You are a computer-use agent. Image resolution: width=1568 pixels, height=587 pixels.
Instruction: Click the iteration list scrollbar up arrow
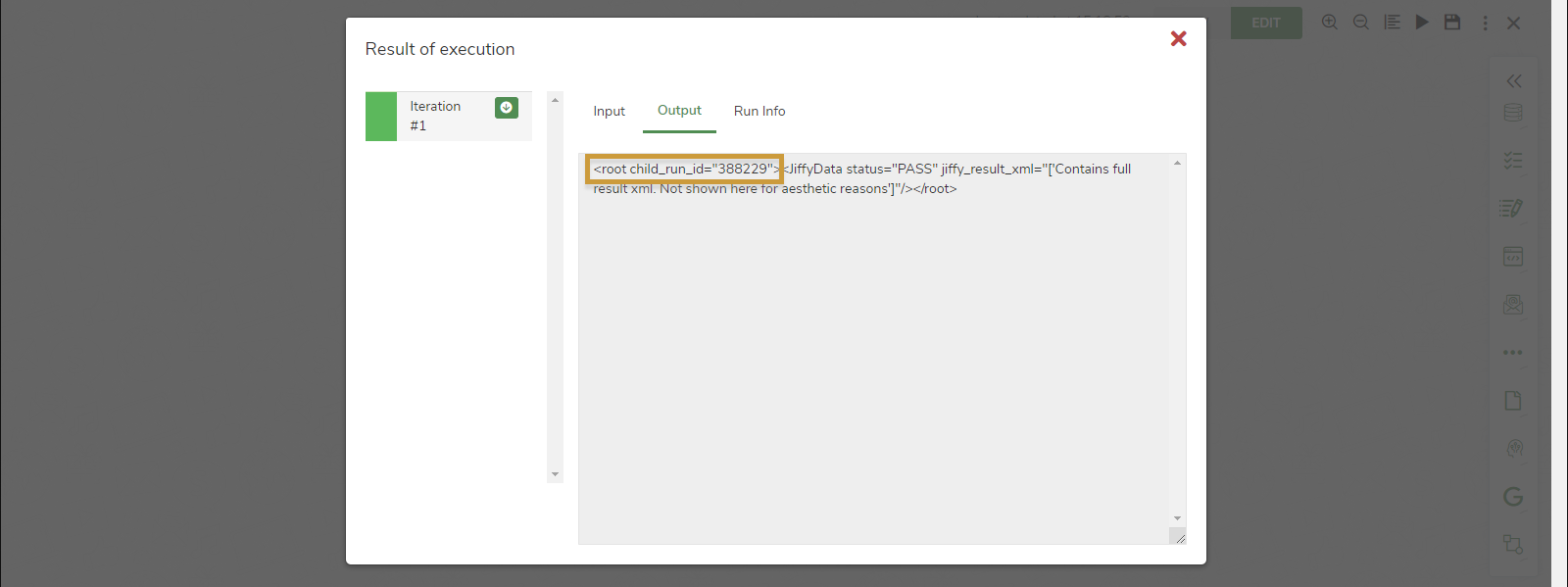(555, 100)
